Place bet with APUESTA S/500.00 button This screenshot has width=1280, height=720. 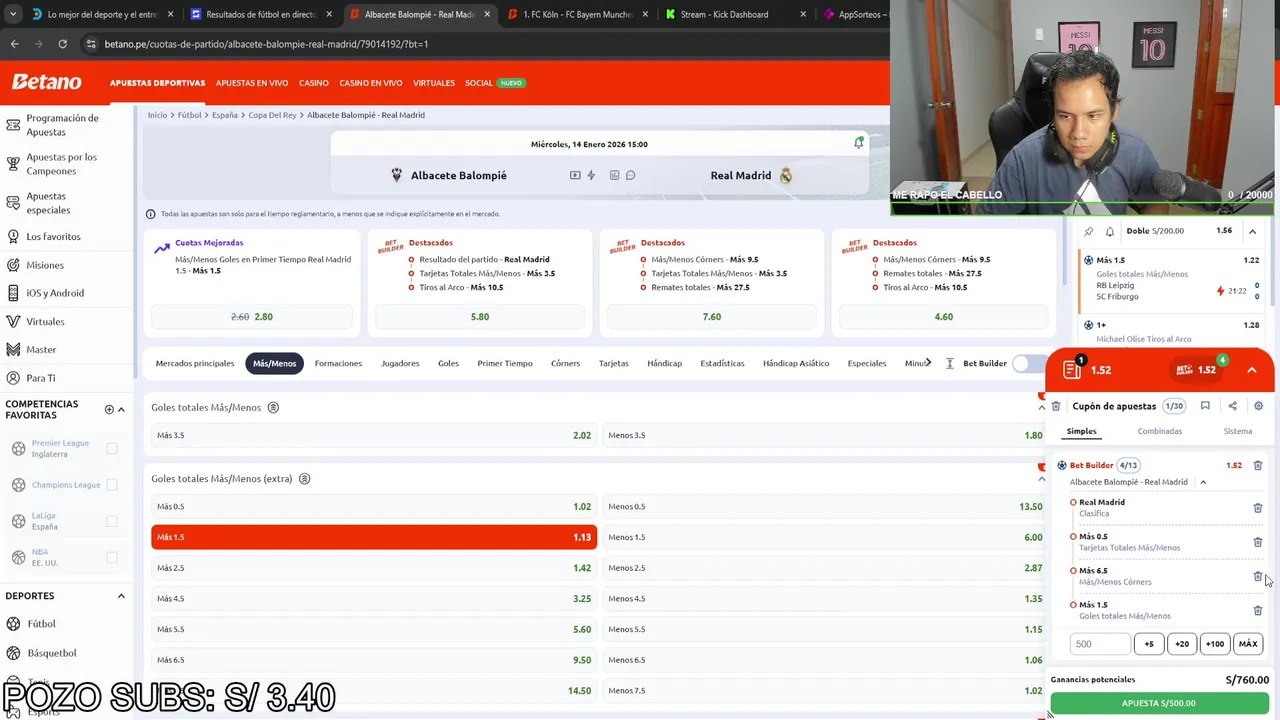click(x=1159, y=703)
